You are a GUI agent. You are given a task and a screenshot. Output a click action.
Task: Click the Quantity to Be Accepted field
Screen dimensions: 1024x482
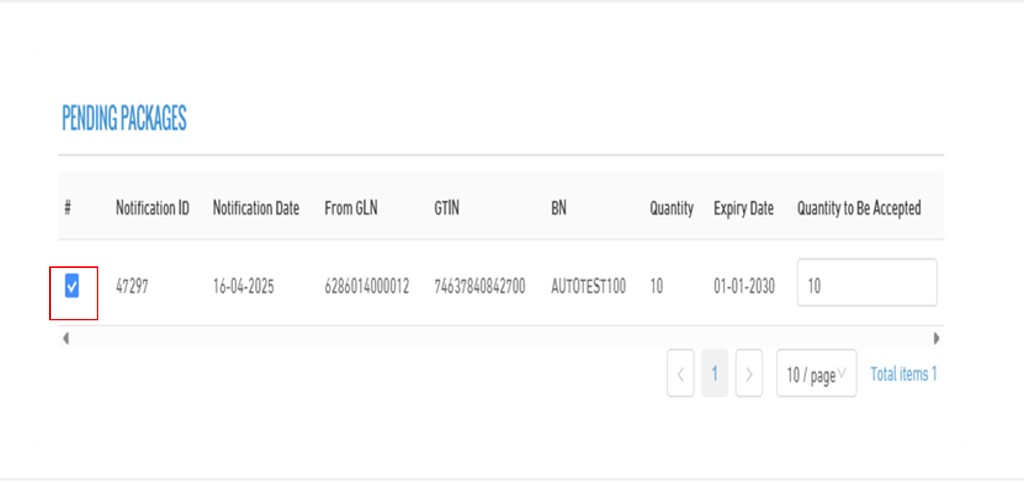[x=866, y=286]
